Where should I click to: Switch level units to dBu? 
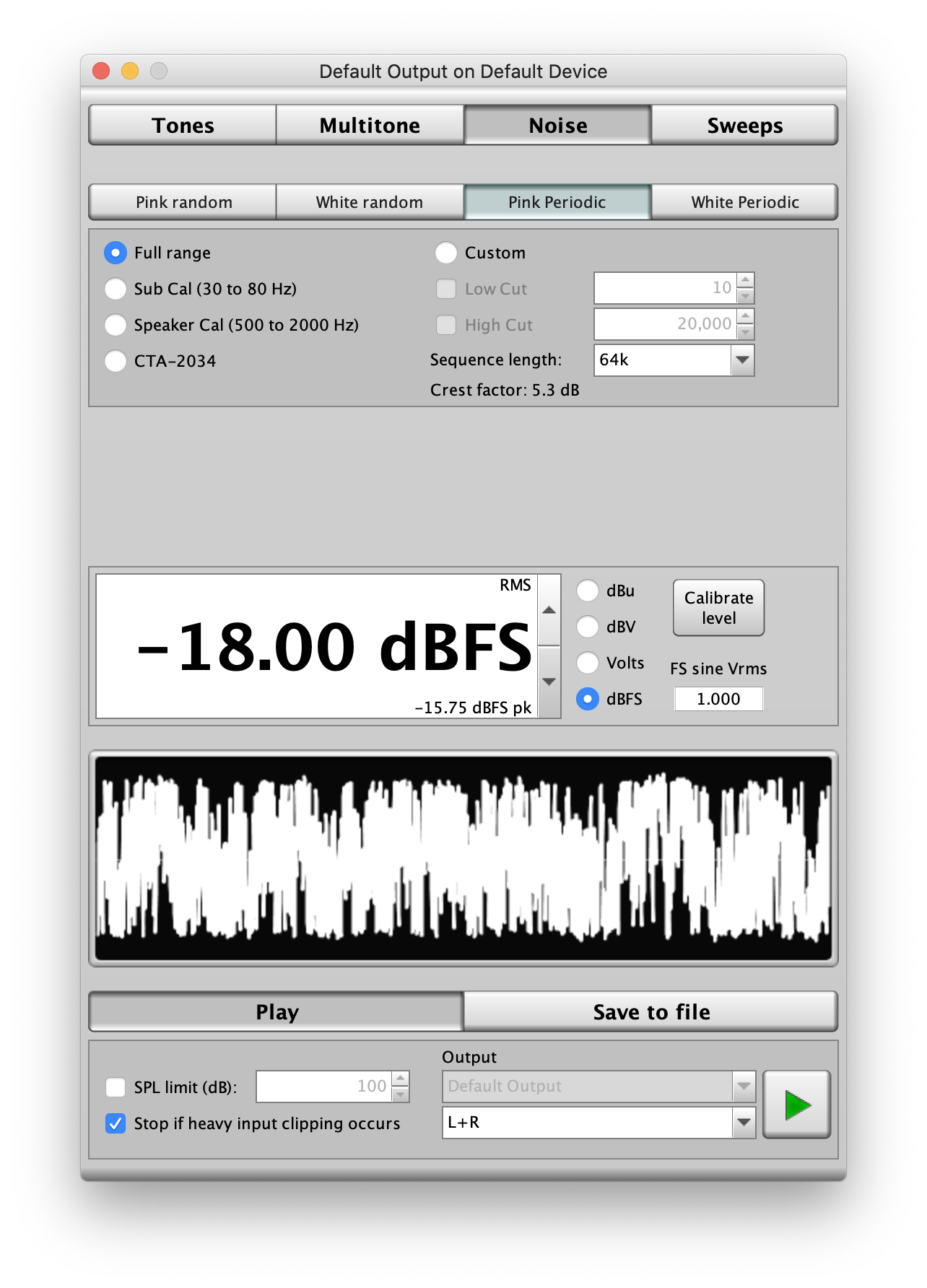tap(588, 591)
